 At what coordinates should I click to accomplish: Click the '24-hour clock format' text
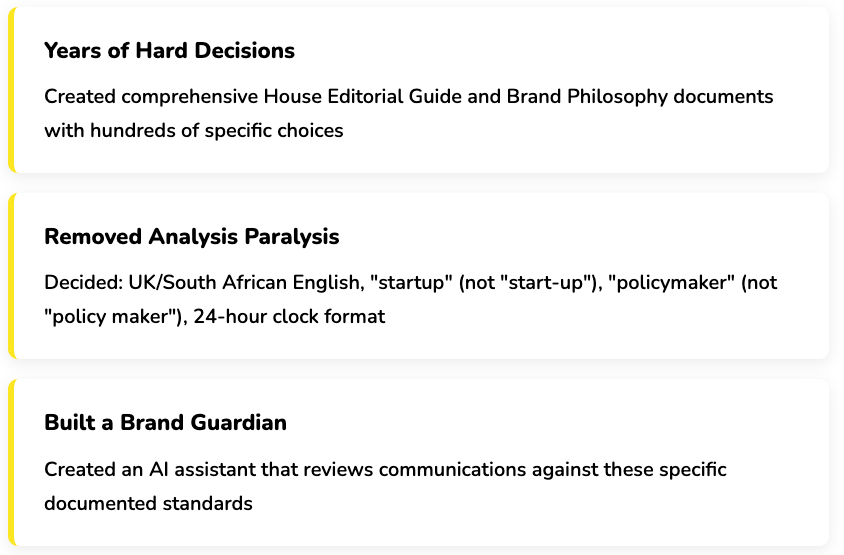(290, 317)
